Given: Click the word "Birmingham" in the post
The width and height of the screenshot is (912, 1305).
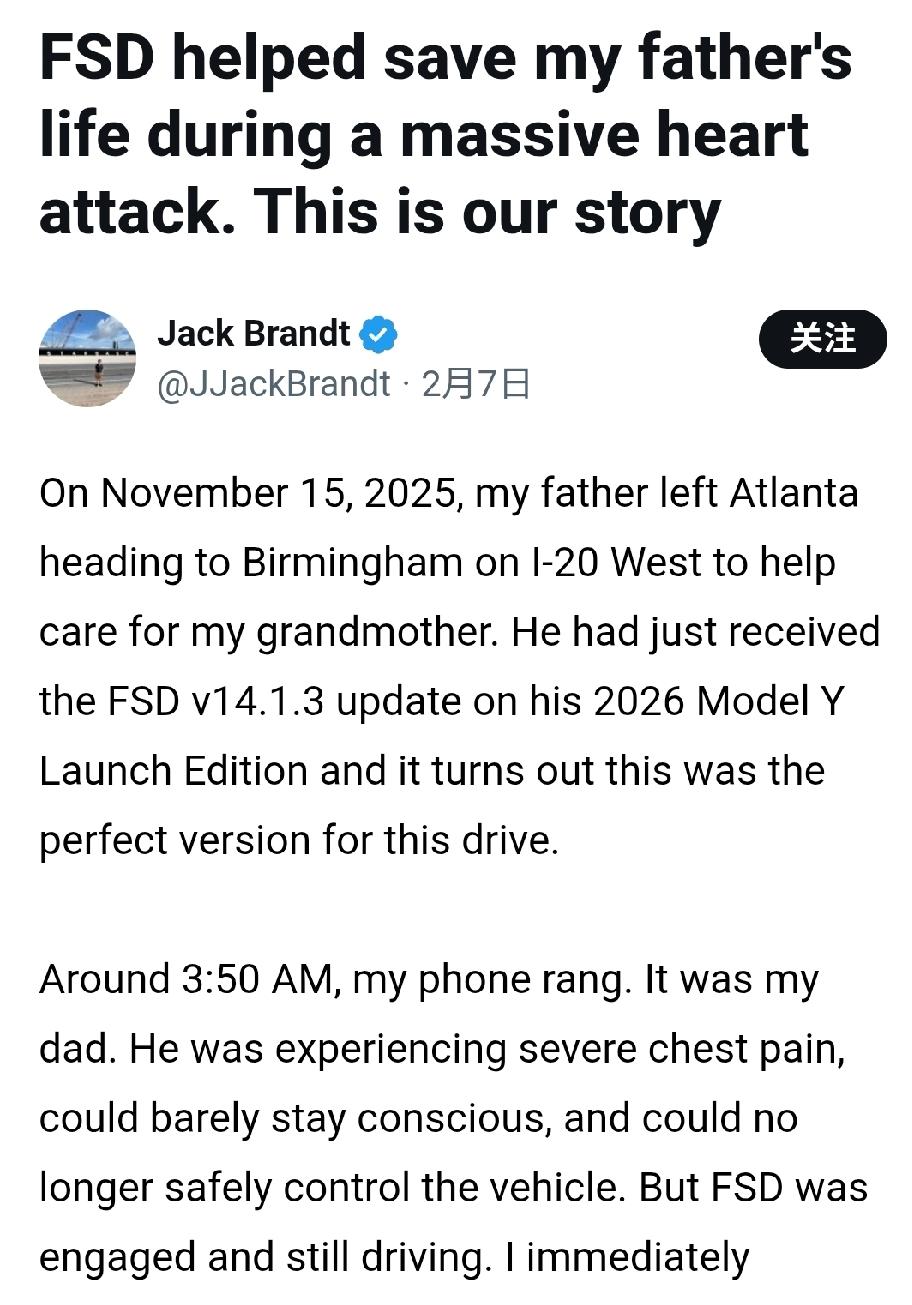Looking at the screenshot, I should click(x=351, y=563).
